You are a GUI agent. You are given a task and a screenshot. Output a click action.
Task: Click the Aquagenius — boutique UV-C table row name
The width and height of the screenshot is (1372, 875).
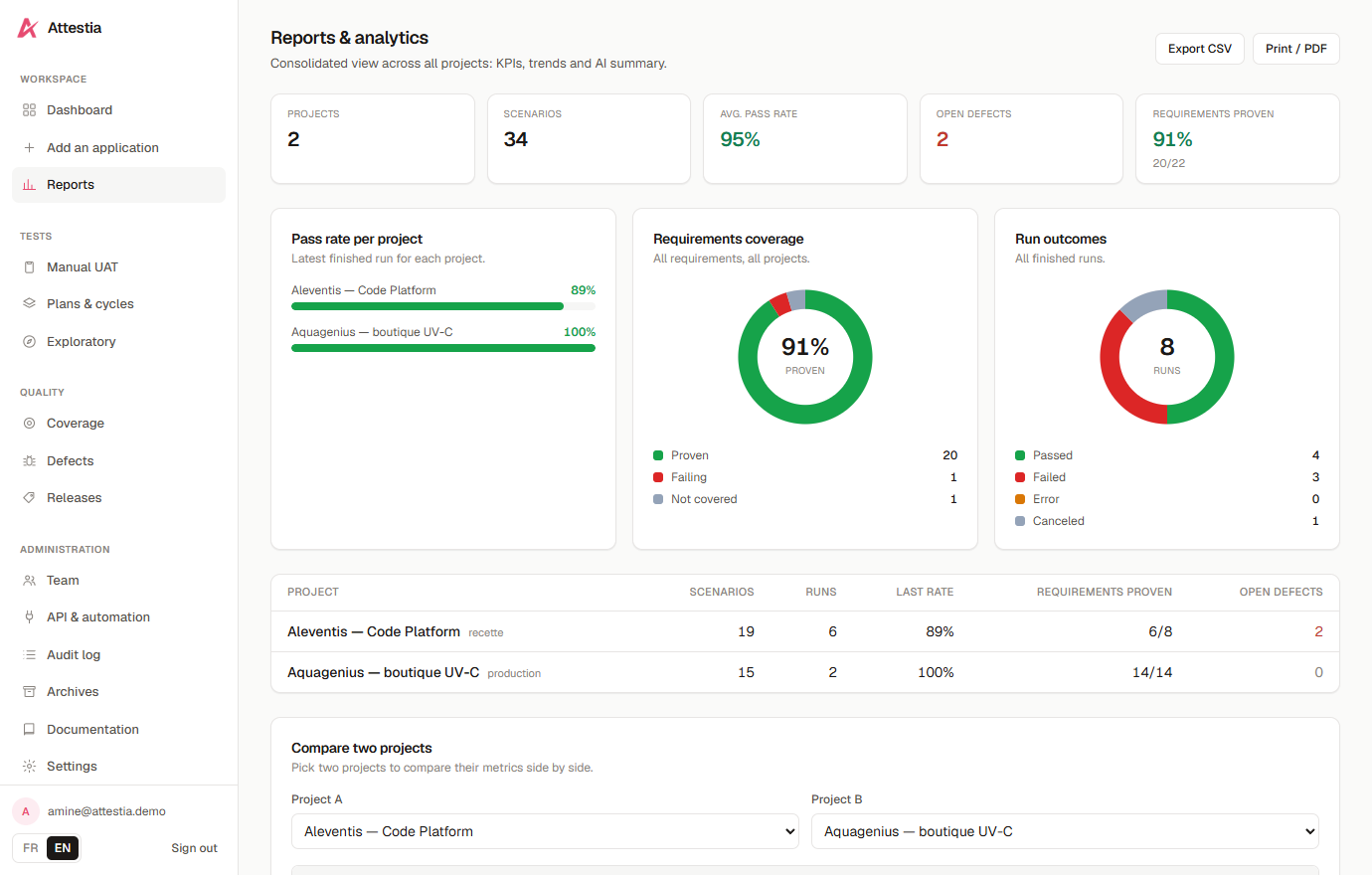pyautogui.click(x=384, y=672)
